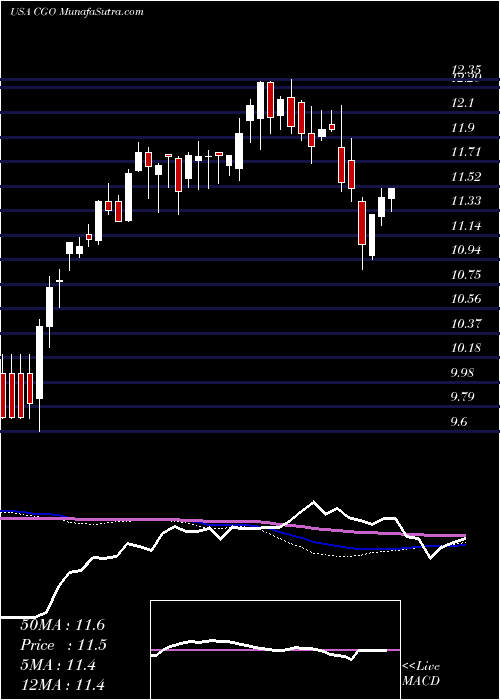This screenshot has height=700, width=500.
Task: Select the 12.35 top price label
Action: point(466,69)
